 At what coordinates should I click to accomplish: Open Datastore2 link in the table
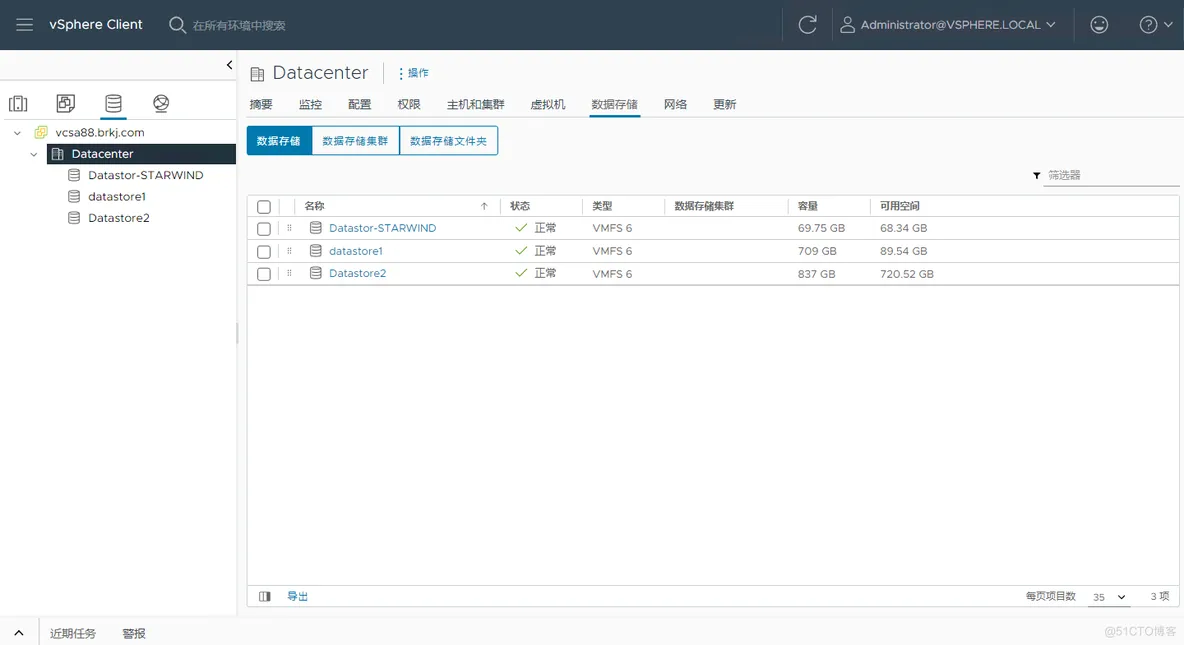[357, 273]
